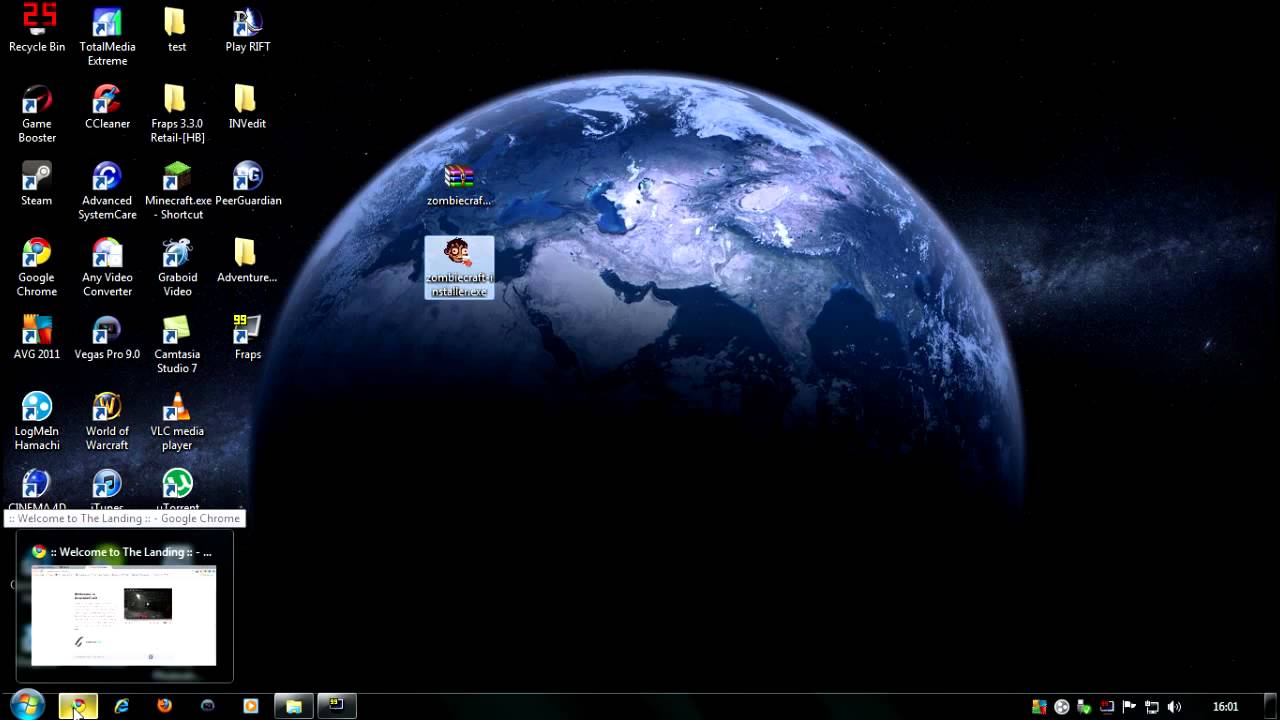Open the CCleaner desktop shortcut
This screenshot has width=1280, height=720.
(x=107, y=107)
